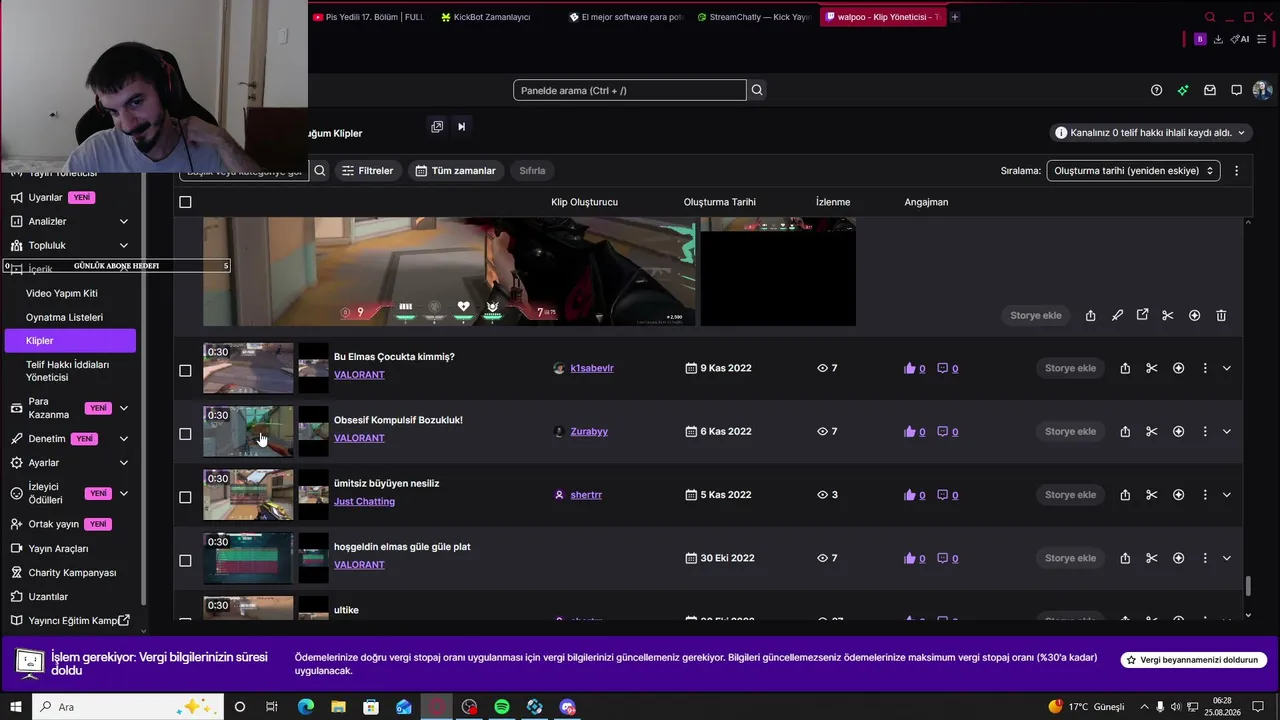The width and height of the screenshot is (1280, 720).
Task: Trim the 'Bu Elmas Çocukta kimmiş?' clip with scissors
Action: click(x=1152, y=368)
